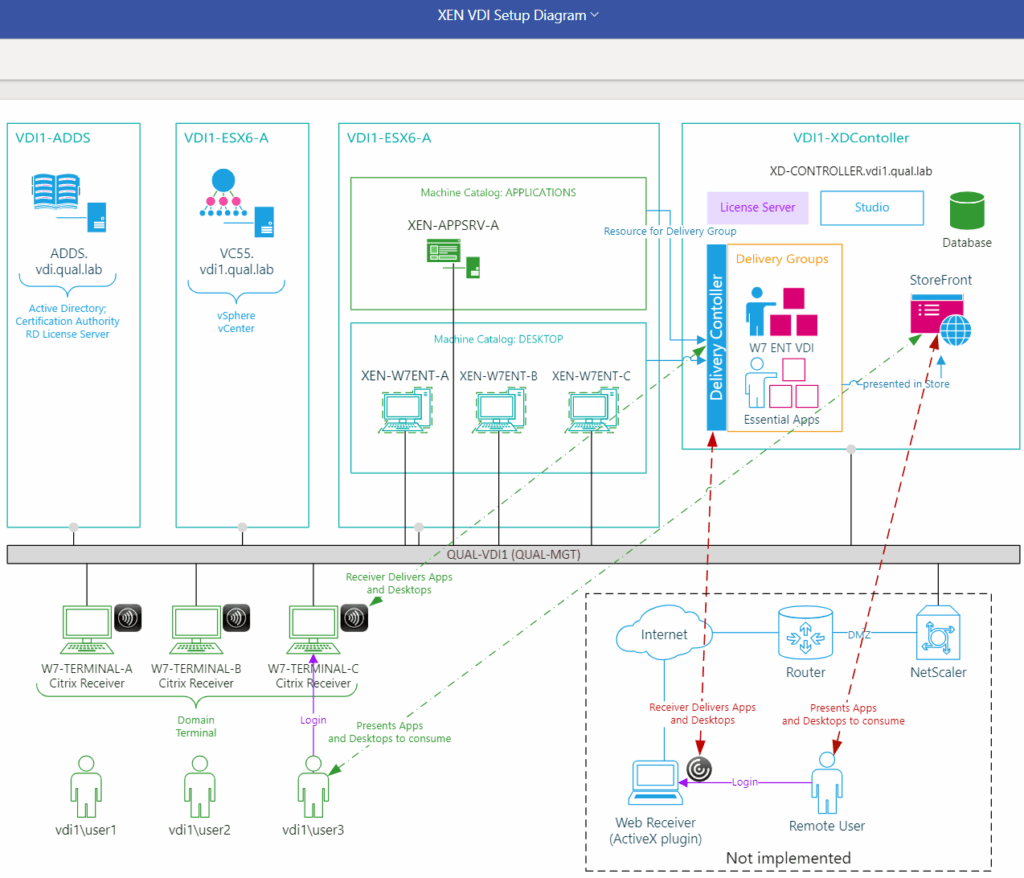Click the License Server box
The image size is (1024, 878).
coord(758,207)
